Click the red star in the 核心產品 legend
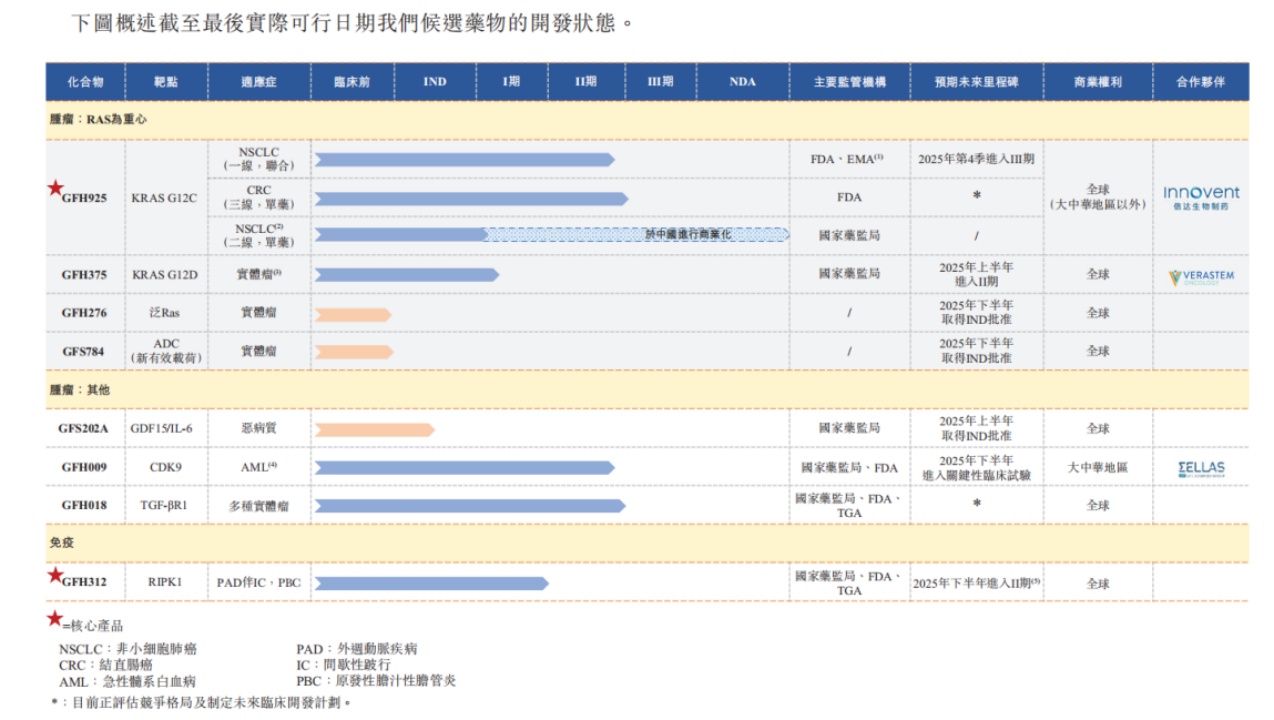1274x720 pixels. point(55,619)
